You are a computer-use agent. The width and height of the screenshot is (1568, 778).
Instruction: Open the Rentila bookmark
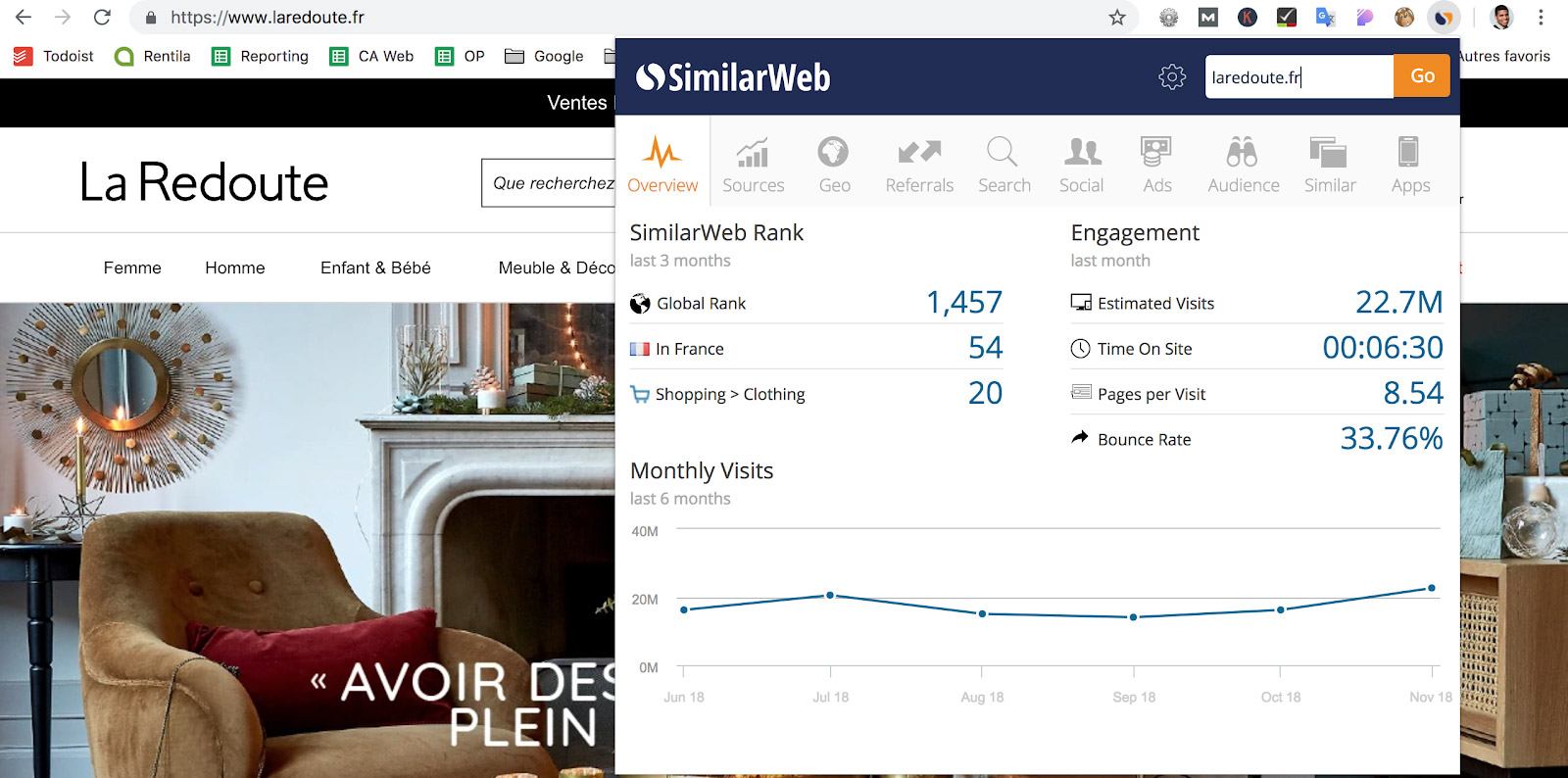pyautogui.click(x=153, y=56)
